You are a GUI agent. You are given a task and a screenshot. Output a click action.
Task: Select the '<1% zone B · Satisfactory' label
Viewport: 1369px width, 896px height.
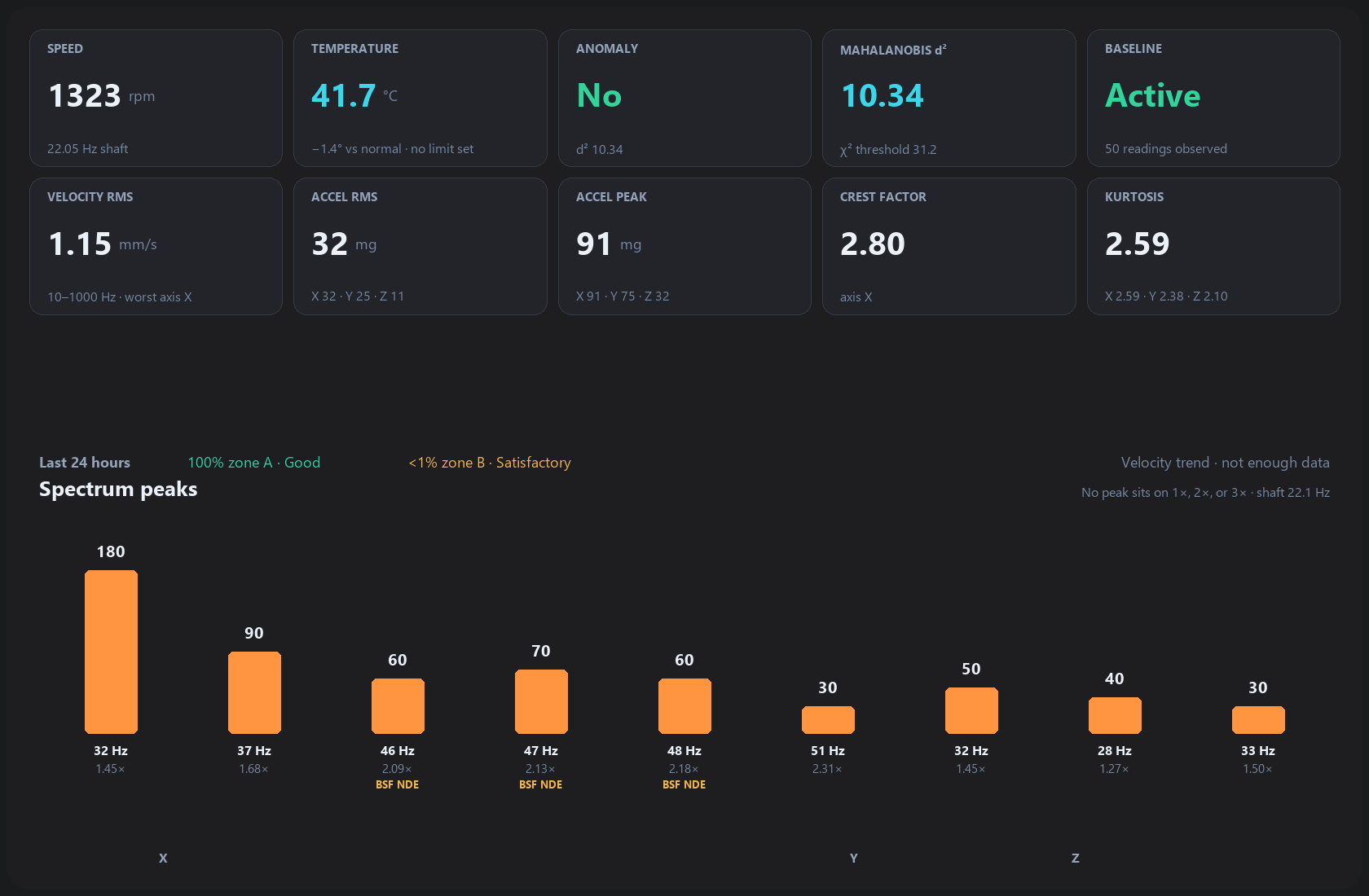[x=490, y=463]
